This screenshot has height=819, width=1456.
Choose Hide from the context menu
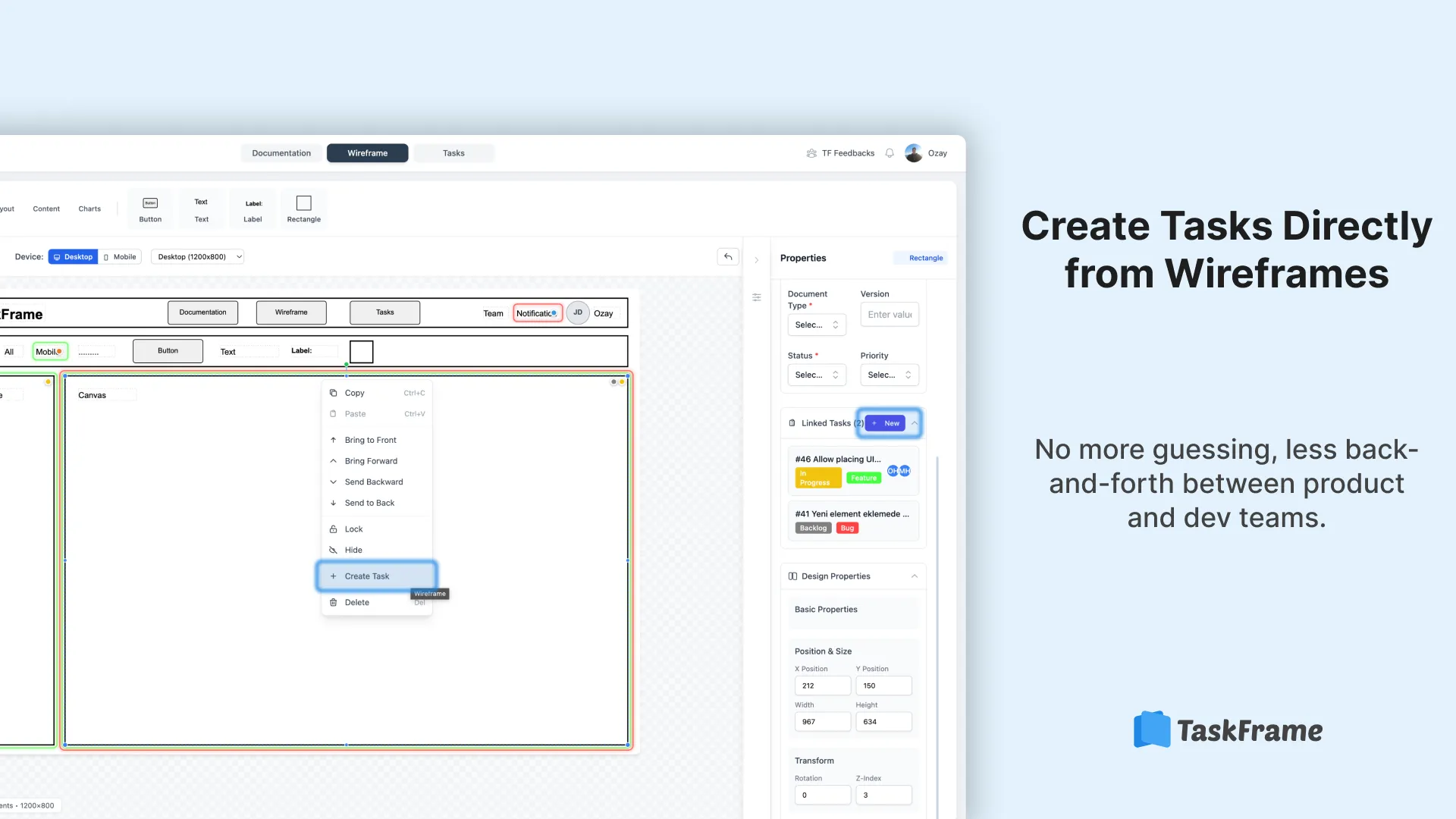pos(377,551)
